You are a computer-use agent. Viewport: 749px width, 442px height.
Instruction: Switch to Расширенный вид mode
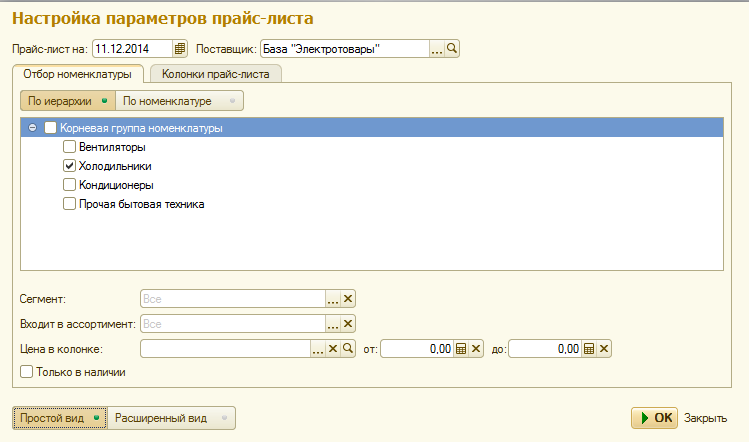[170, 418]
